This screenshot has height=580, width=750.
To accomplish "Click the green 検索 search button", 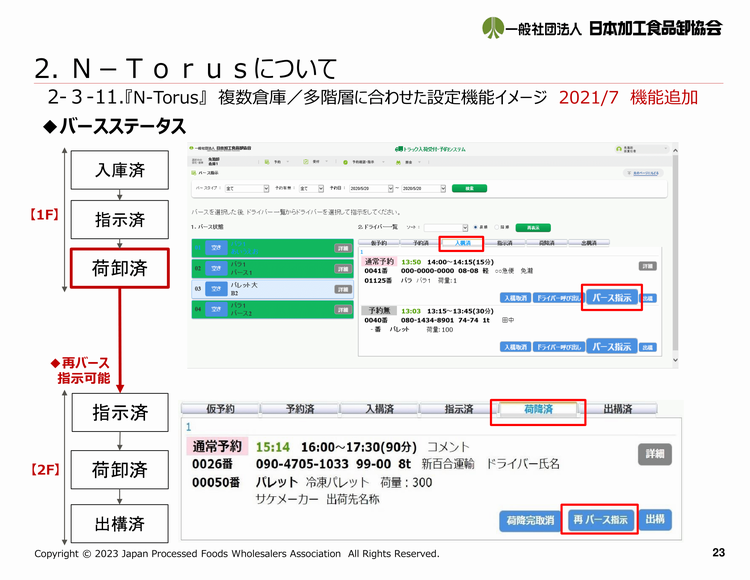I will [469, 188].
